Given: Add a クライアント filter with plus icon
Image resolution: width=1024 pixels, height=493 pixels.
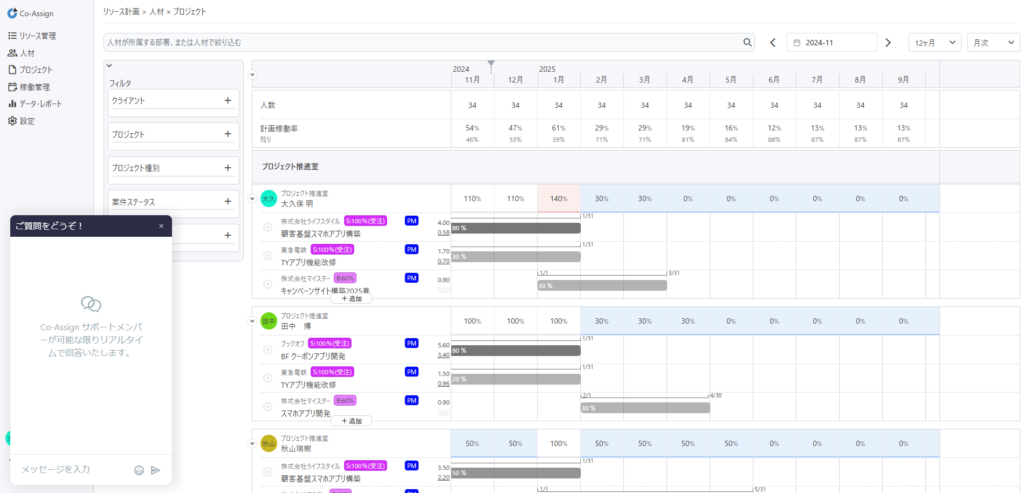Looking at the screenshot, I should coord(227,101).
